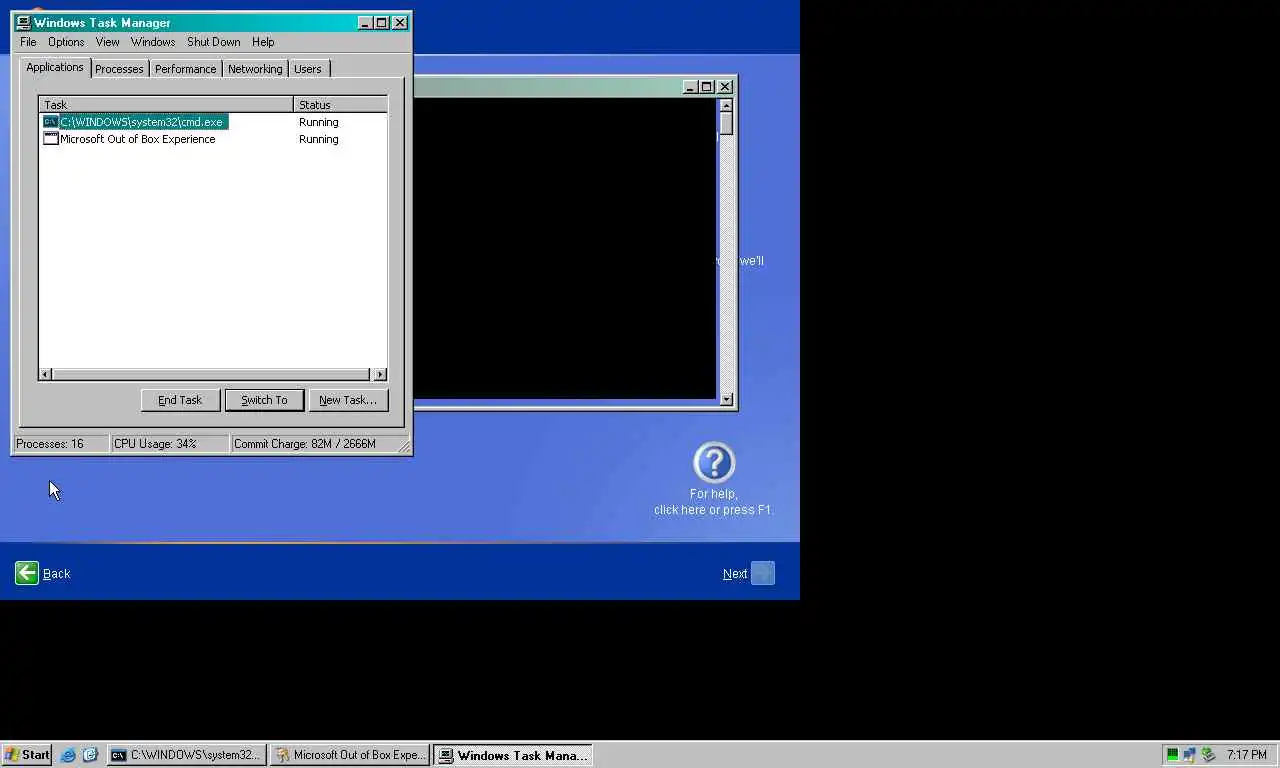The width and height of the screenshot is (1280, 768).
Task: Sort by the Status column header
Action: tap(340, 104)
